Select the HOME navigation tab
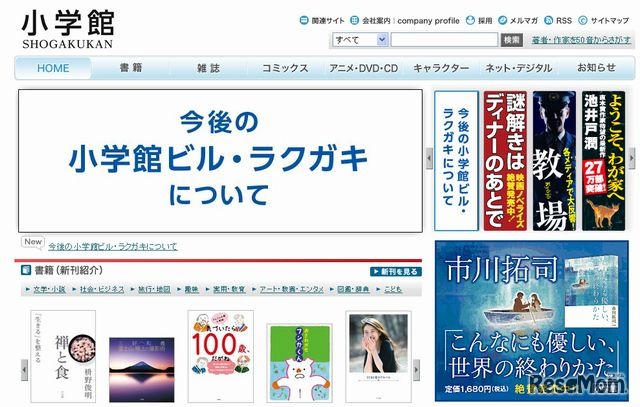The width and height of the screenshot is (640, 407). 53,68
